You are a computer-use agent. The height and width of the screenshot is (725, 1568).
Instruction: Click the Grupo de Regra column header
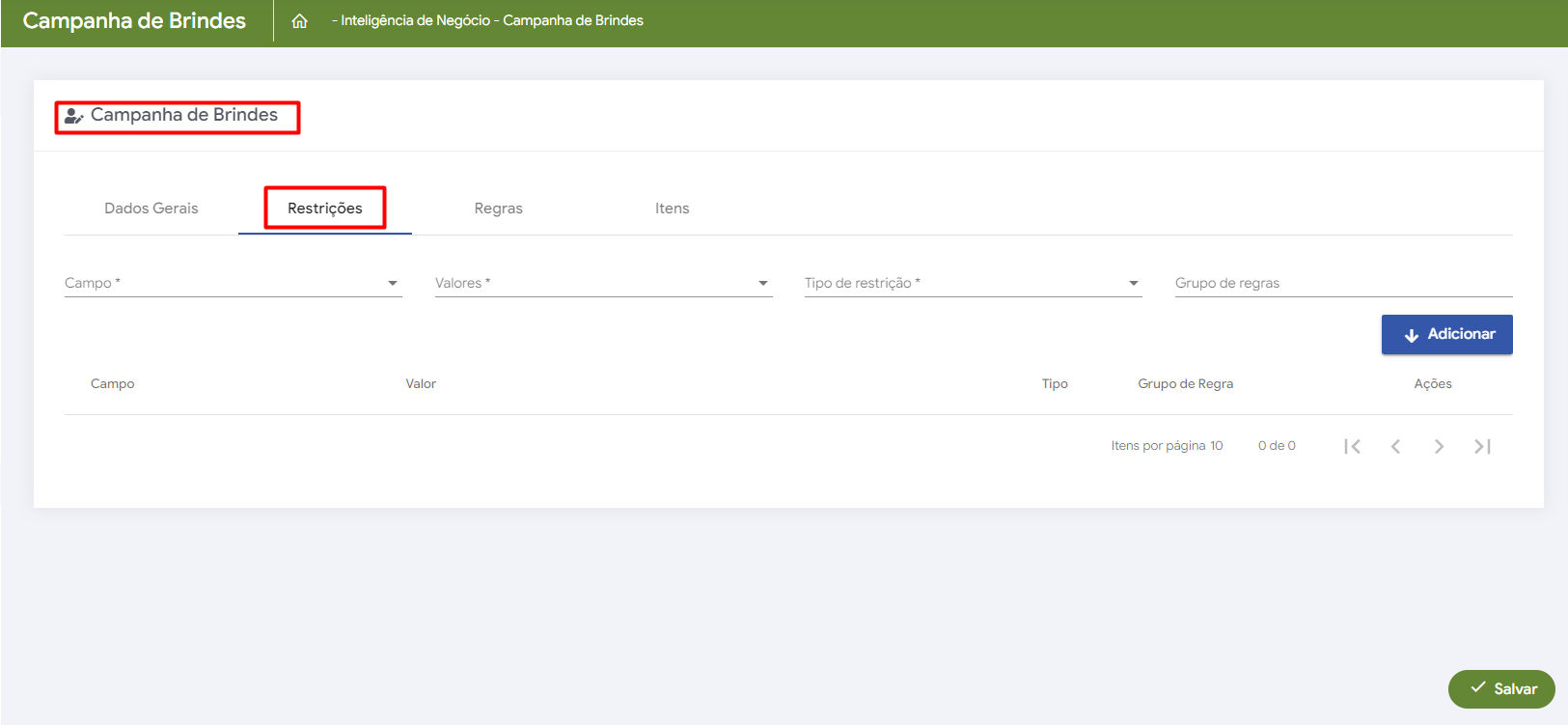1185,384
